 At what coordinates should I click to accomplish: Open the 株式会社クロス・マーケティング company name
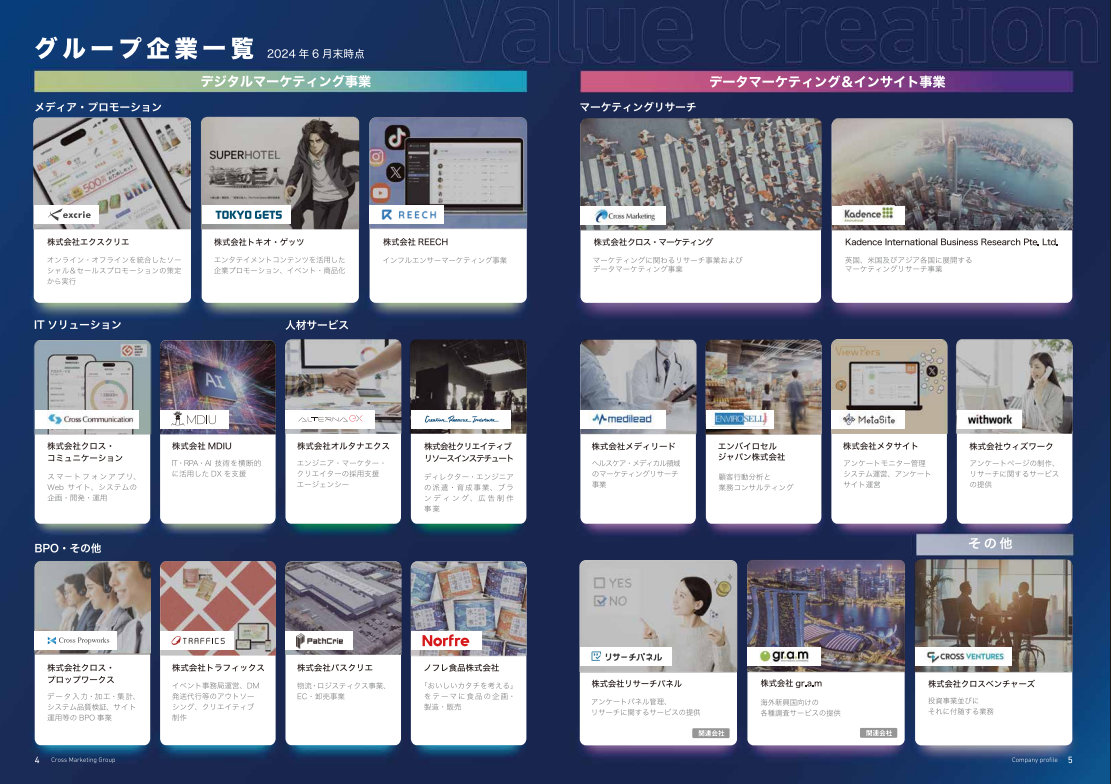click(653, 242)
